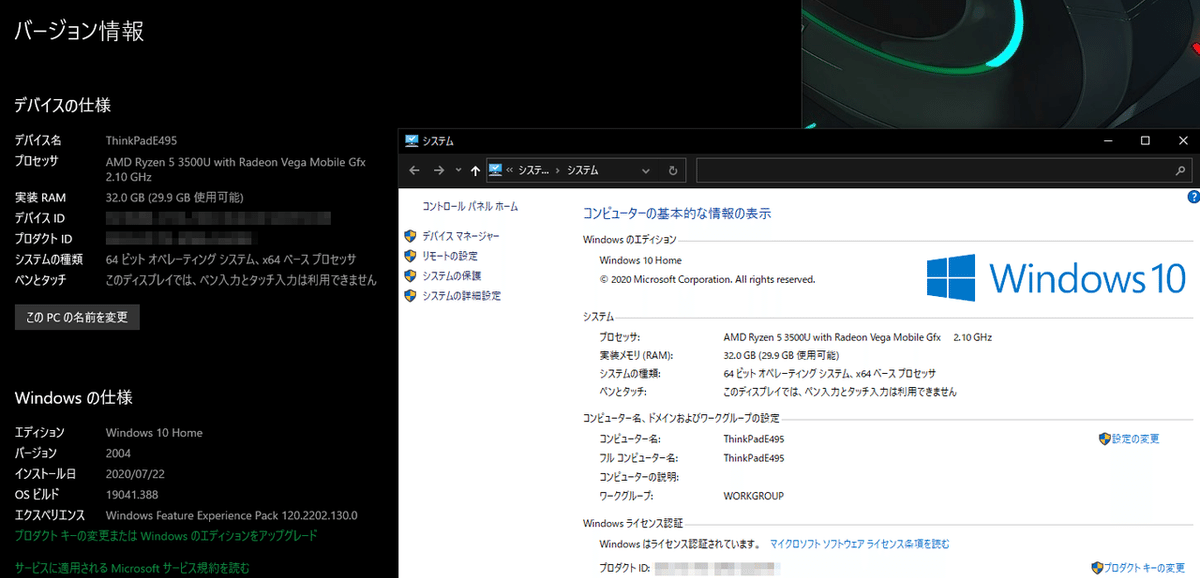The image size is (1200, 578).
Task: Click the forward navigation arrow
Action: point(437,170)
